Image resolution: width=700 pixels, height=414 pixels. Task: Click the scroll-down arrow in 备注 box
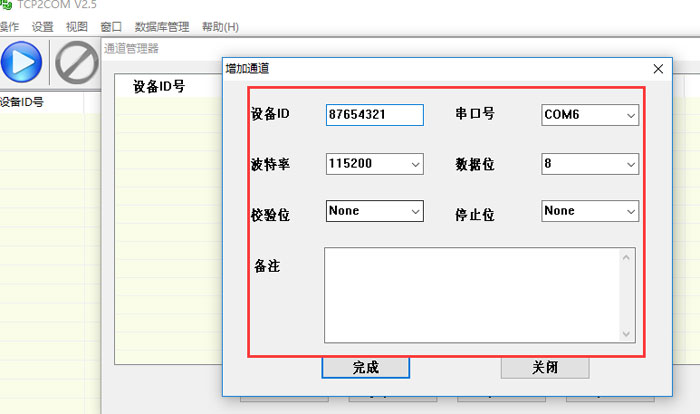coord(627,334)
